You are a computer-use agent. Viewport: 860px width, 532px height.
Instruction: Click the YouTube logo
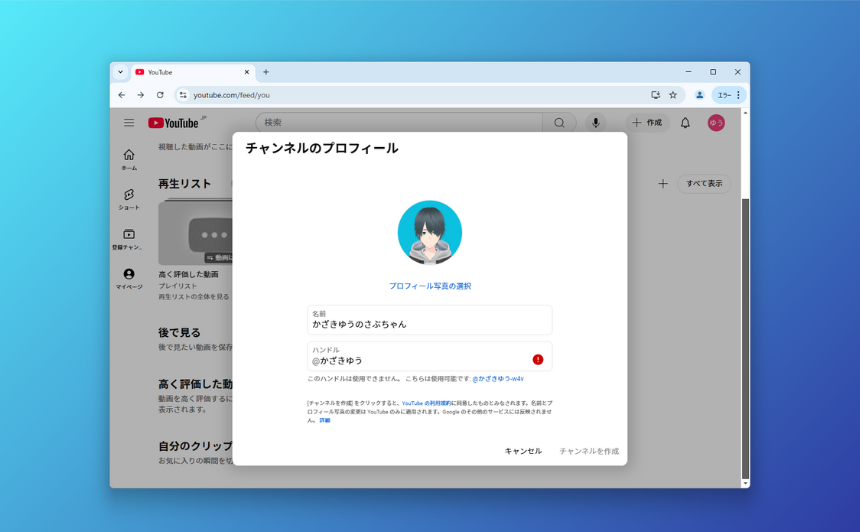tap(173, 123)
